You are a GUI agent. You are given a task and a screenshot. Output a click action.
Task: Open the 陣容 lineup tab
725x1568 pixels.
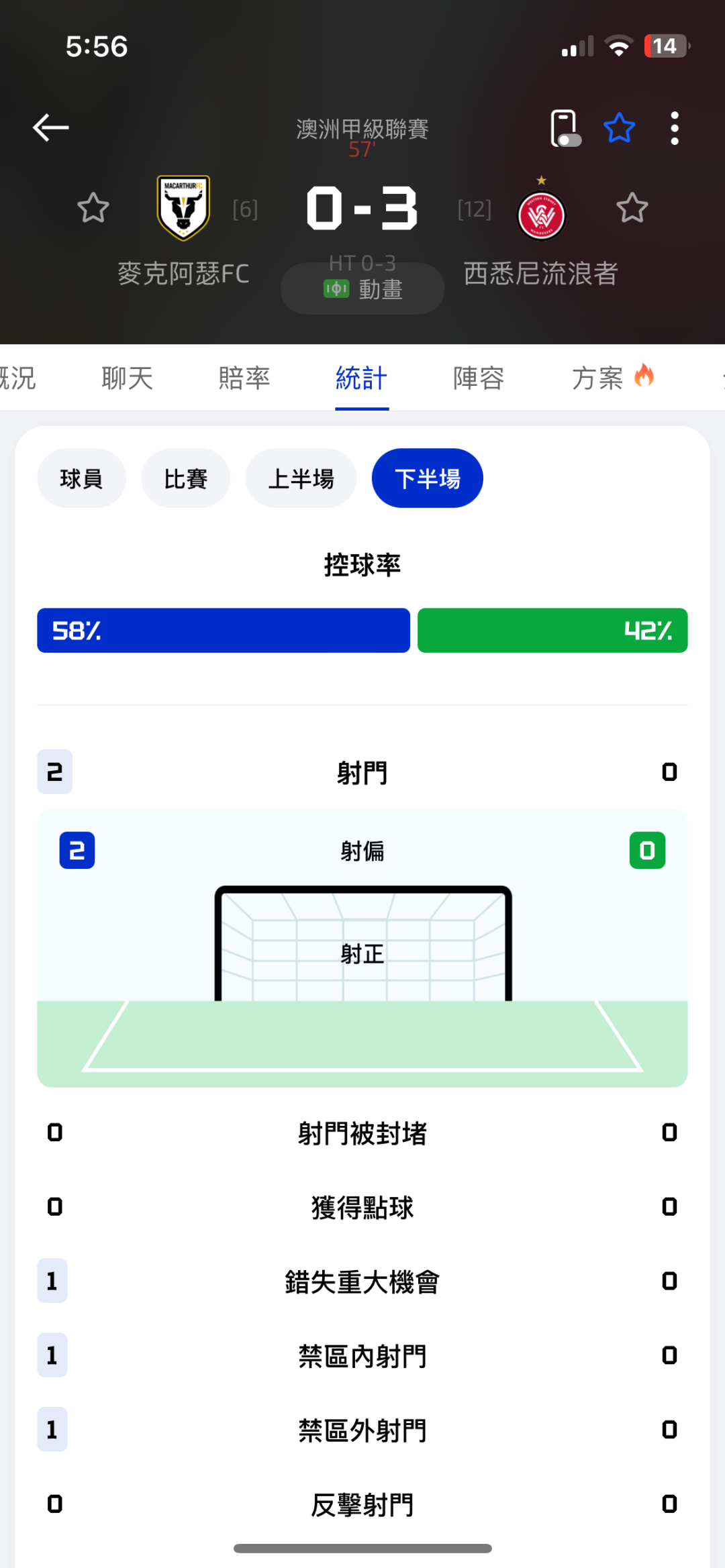click(479, 378)
